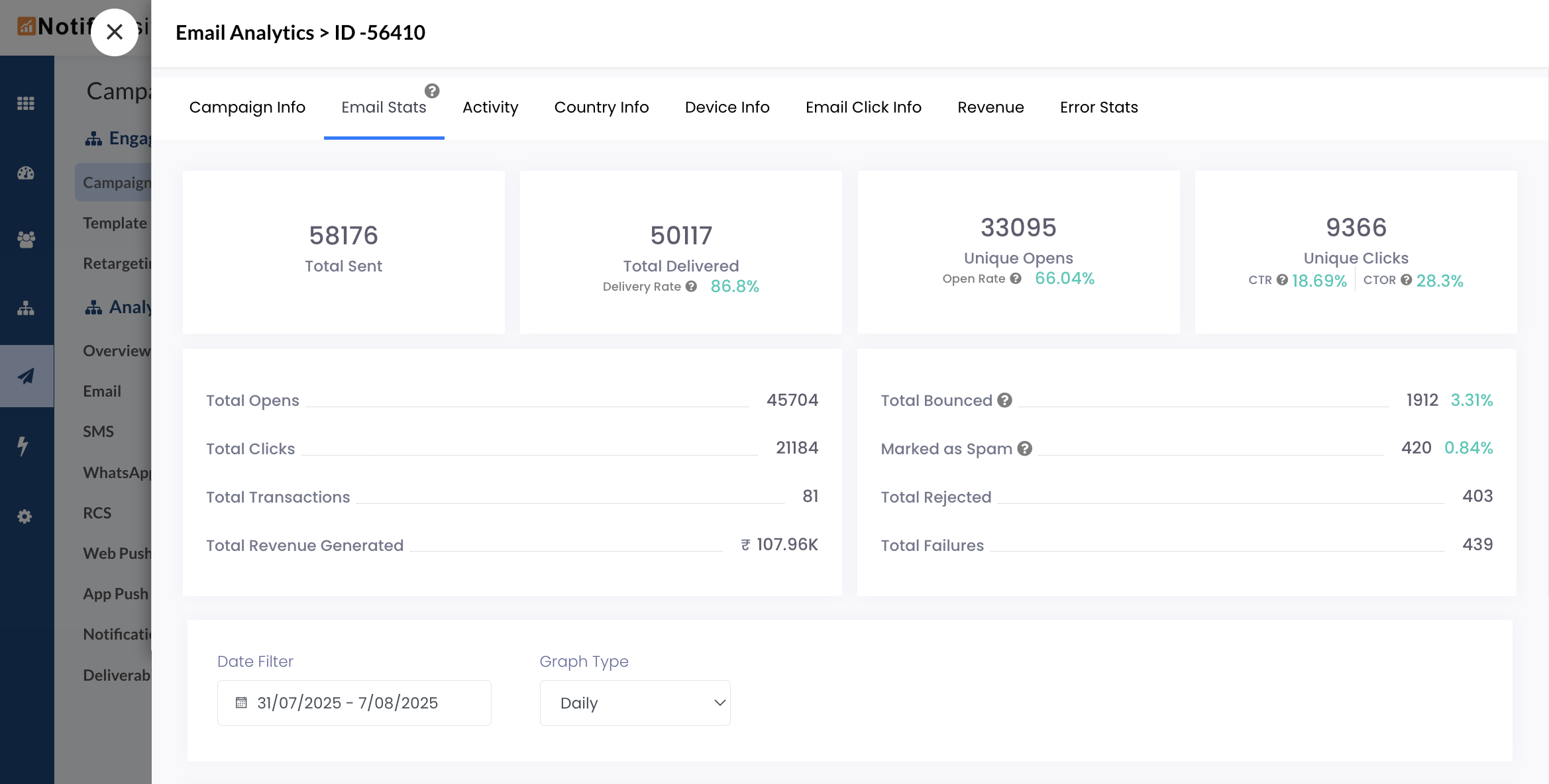Screen dimensions: 1549x784
Task: Click the Date Filter range field
Action: point(354,703)
